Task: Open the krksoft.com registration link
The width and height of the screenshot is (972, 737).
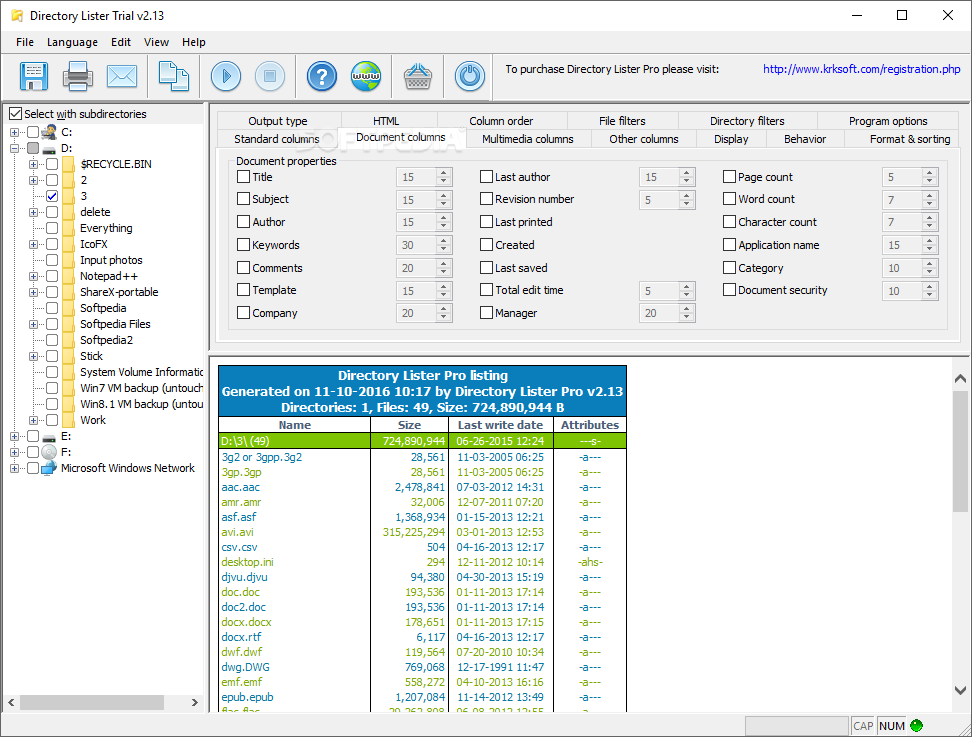Action: (x=862, y=69)
